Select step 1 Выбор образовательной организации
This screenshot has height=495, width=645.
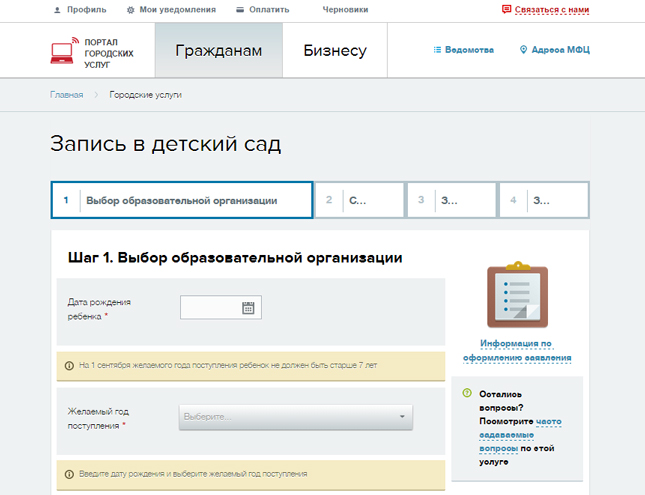(x=181, y=200)
